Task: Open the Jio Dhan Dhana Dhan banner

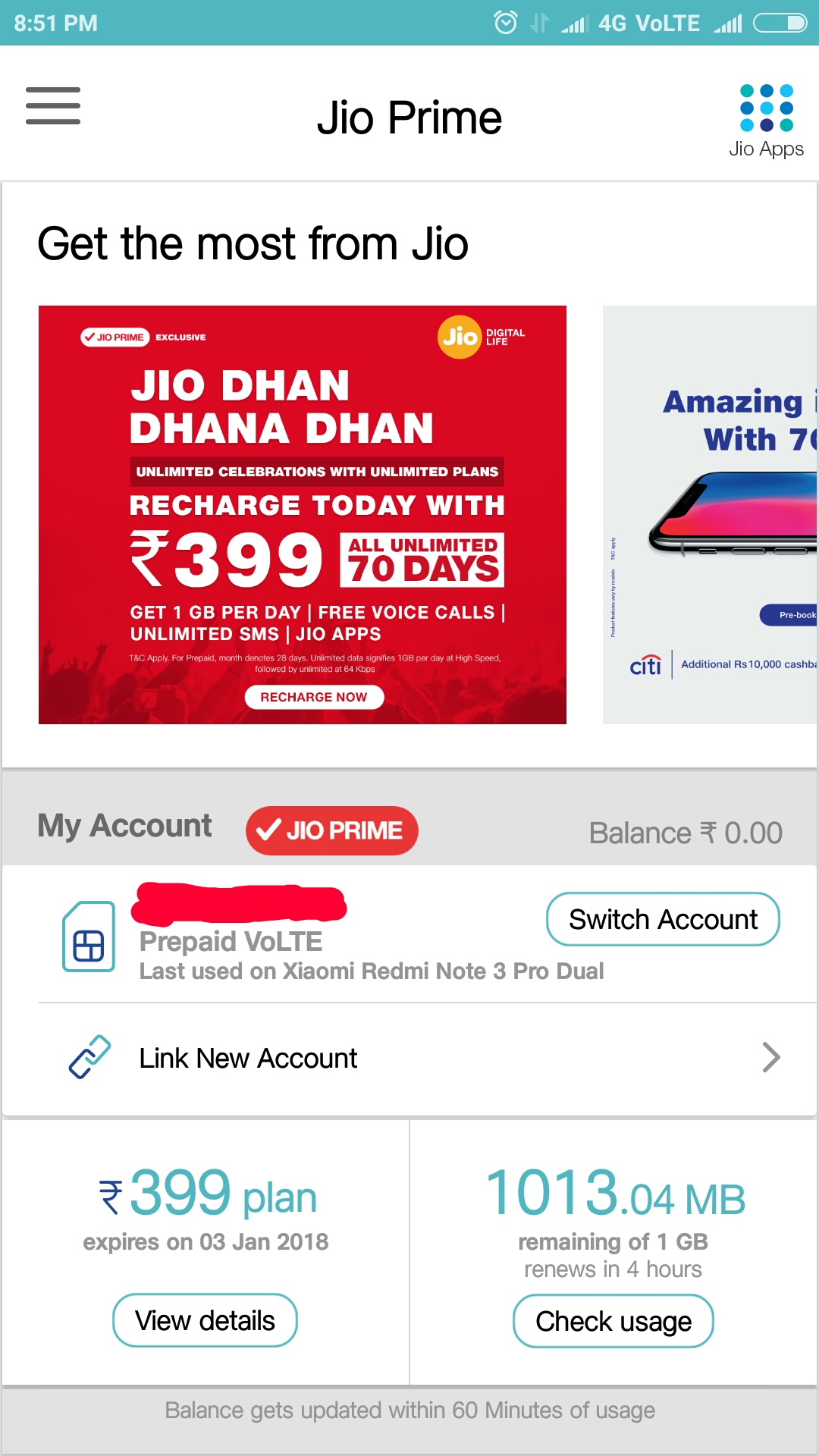Action: coord(303,515)
